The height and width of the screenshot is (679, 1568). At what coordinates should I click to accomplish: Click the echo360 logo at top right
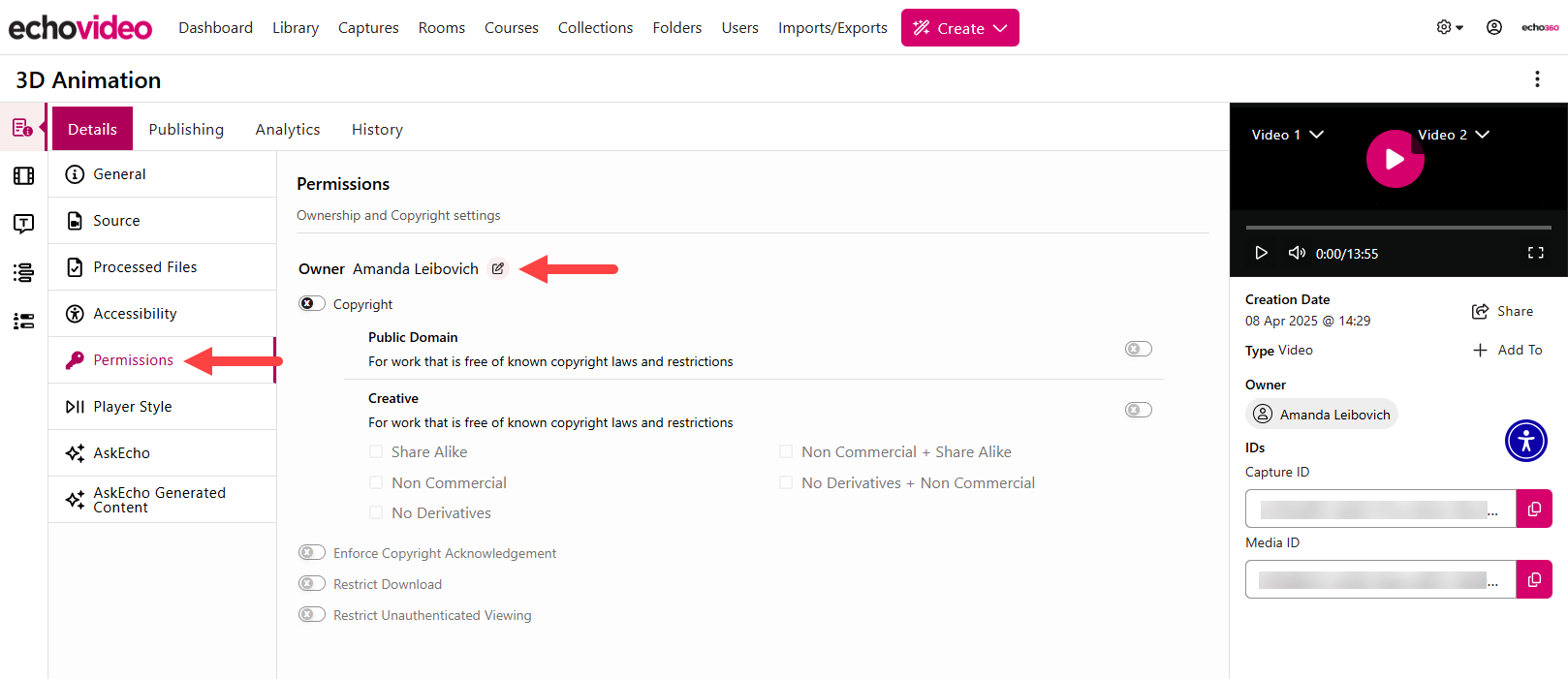click(x=1540, y=27)
